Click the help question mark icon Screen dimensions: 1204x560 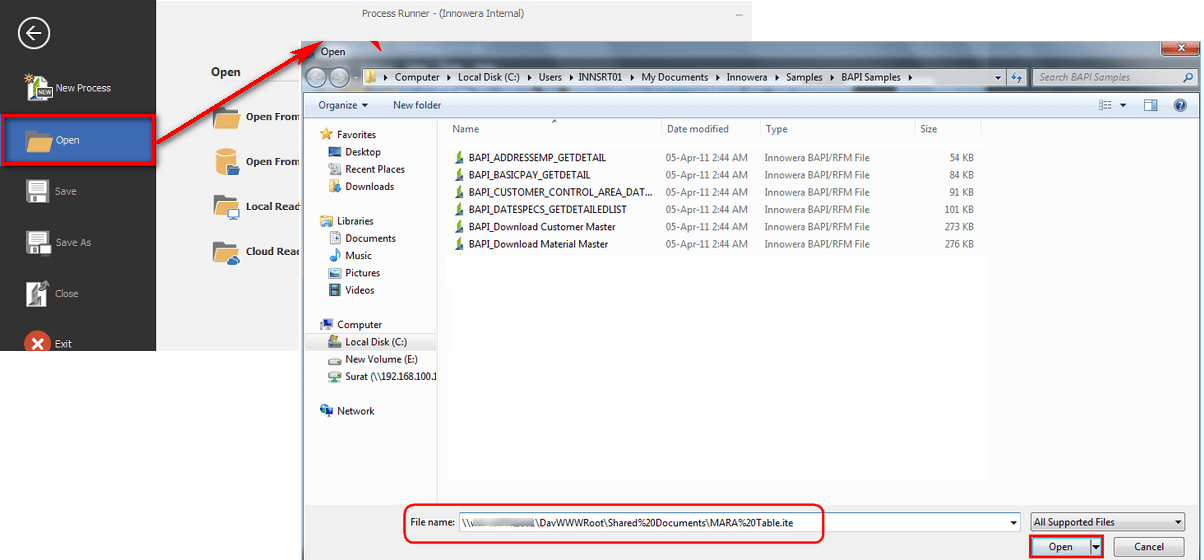pos(1180,105)
